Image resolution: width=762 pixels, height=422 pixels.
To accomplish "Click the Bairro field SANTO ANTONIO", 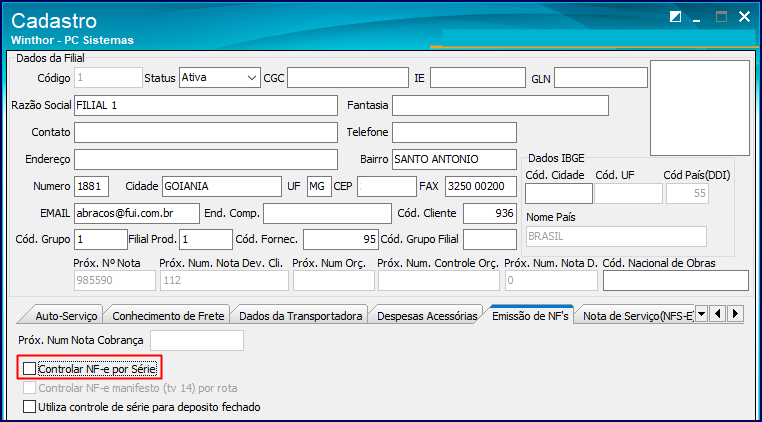I will tap(454, 159).
